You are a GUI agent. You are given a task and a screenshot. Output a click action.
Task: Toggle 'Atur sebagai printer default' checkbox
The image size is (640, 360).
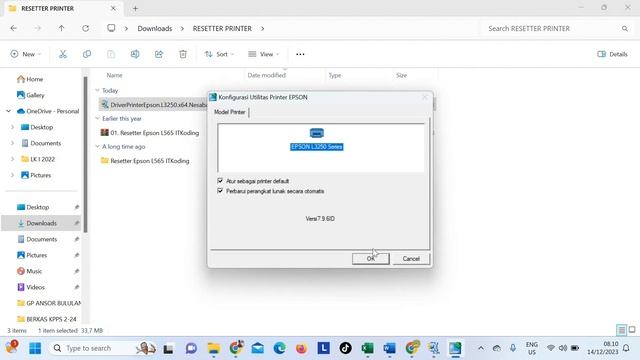coord(220,181)
